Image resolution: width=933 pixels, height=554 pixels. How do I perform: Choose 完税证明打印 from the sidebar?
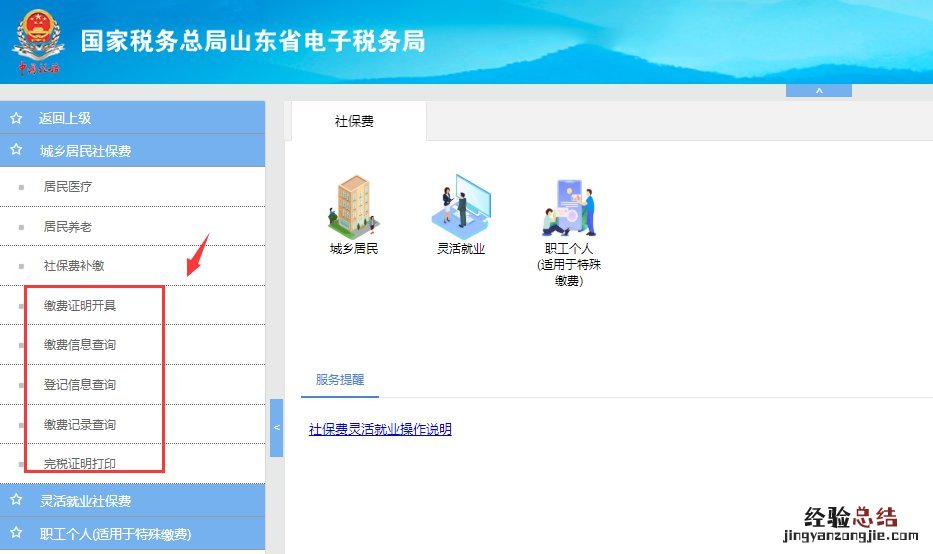tap(80, 464)
